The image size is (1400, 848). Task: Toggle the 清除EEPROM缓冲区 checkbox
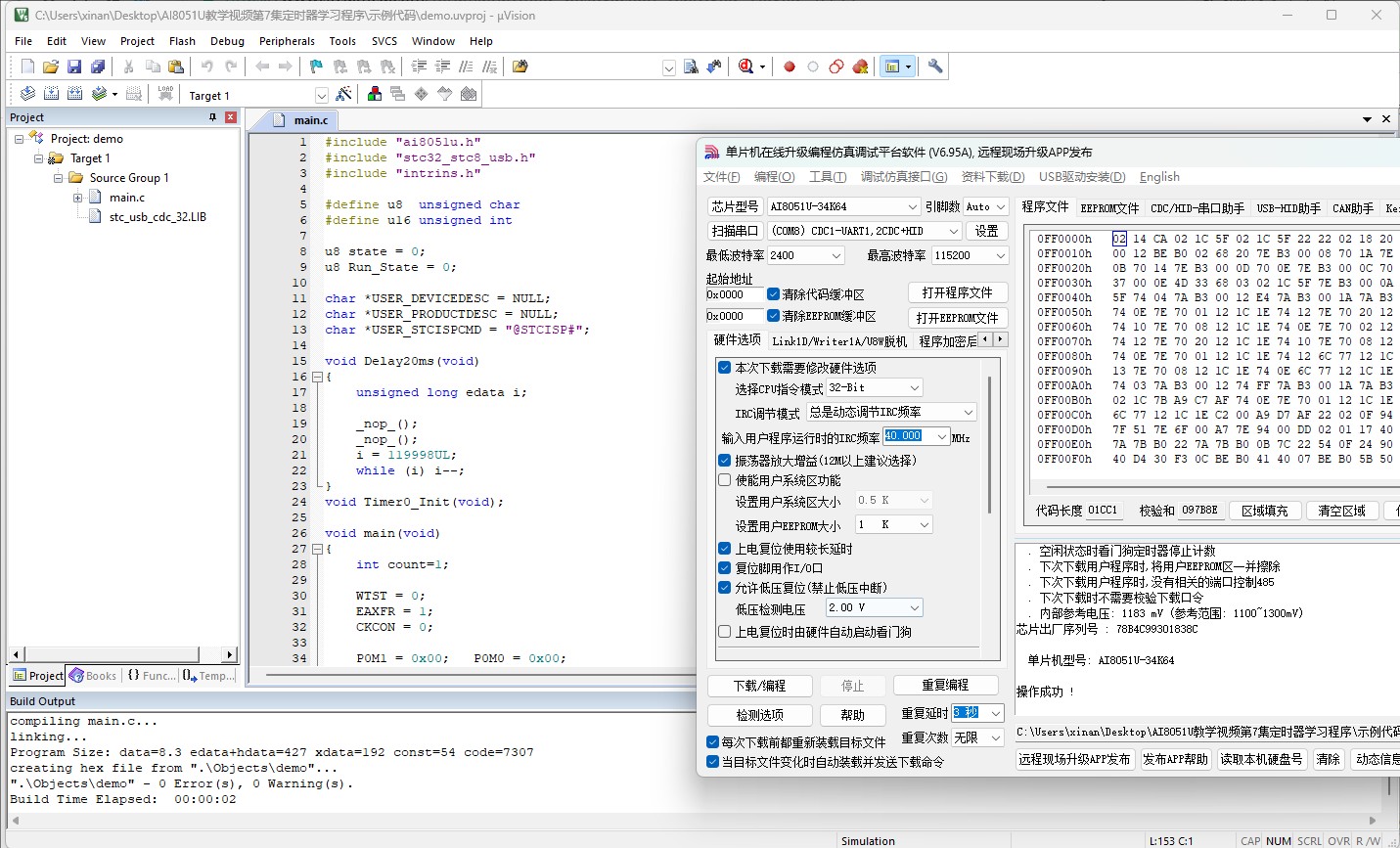(773, 316)
